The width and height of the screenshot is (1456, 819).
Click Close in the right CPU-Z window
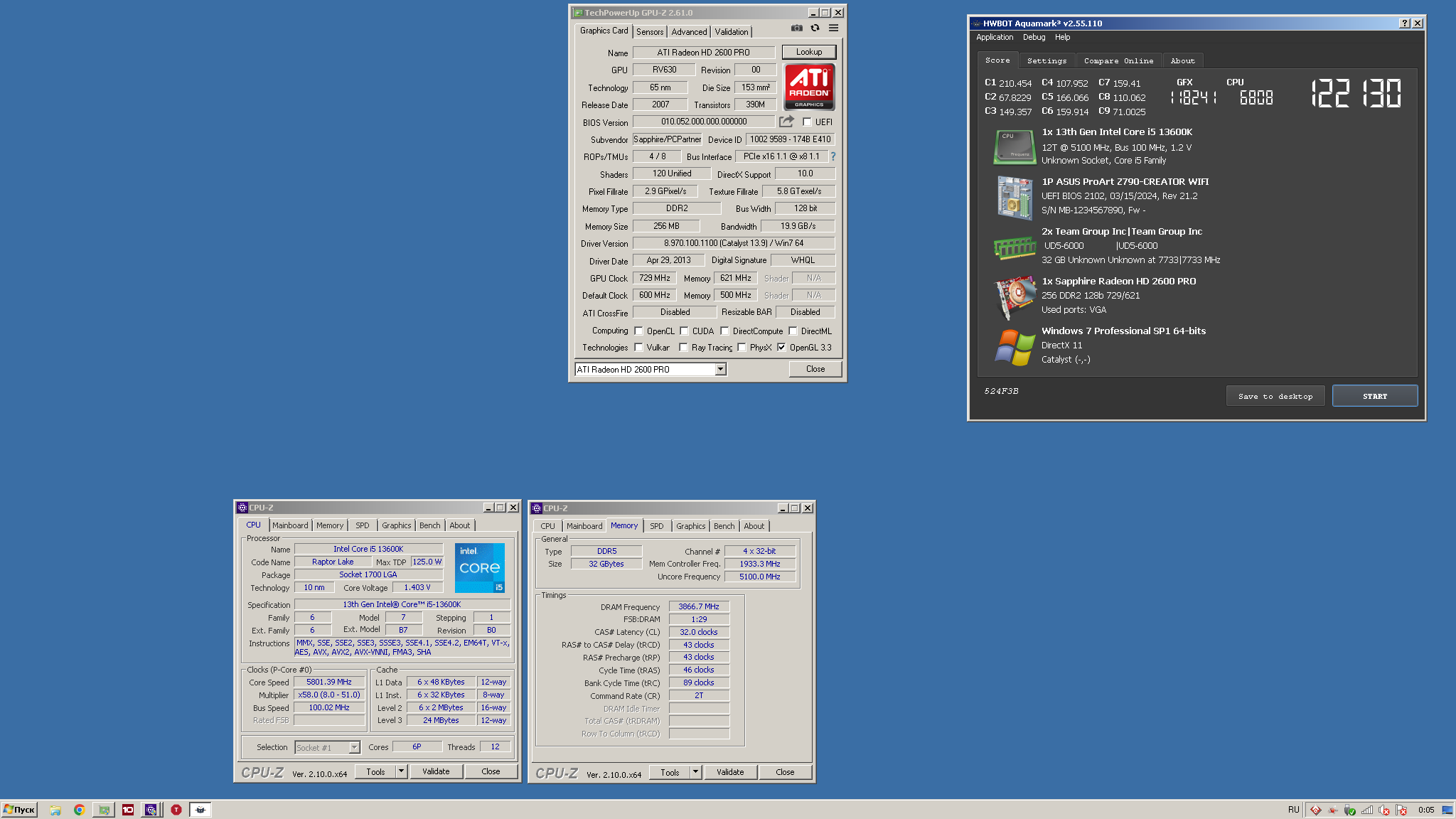tap(785, 772)
